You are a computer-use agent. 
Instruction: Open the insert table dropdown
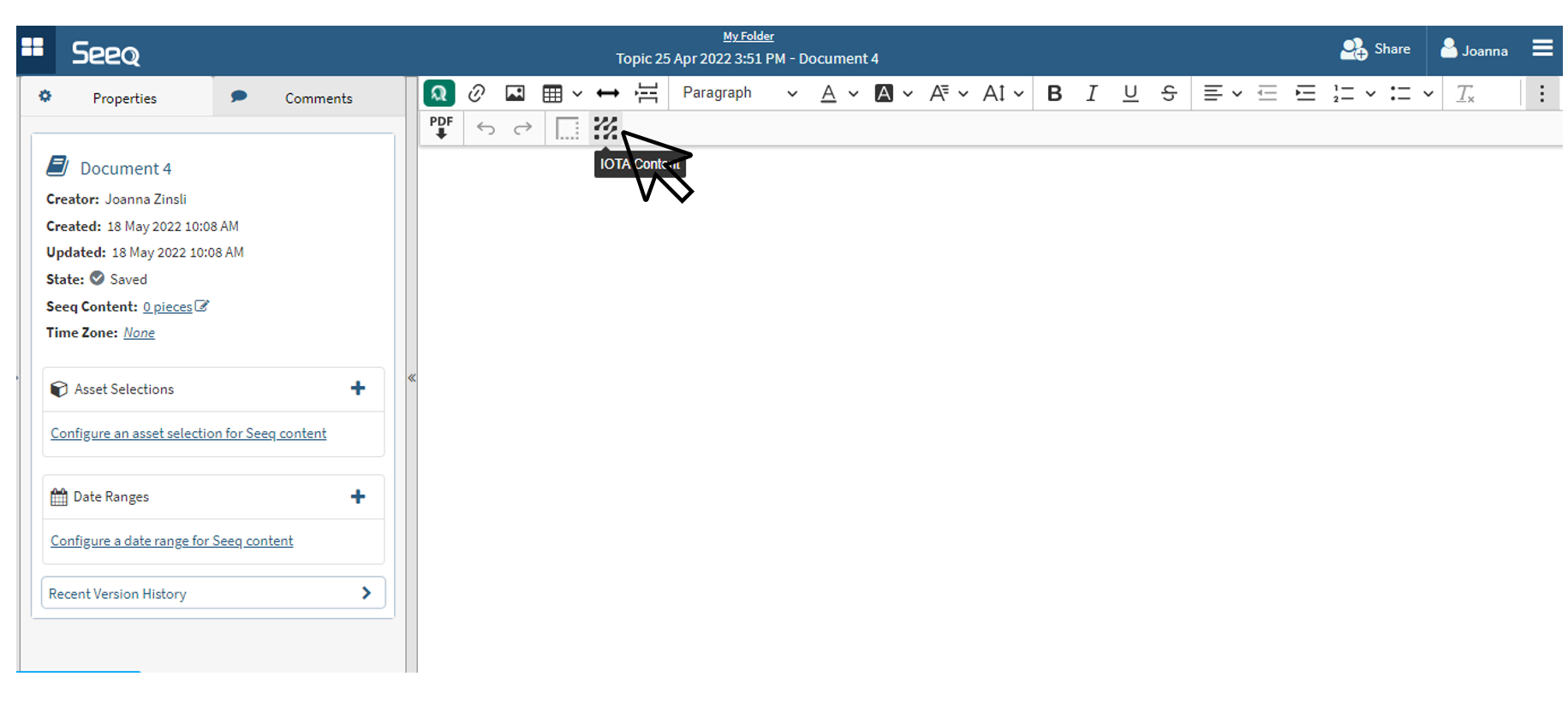click(561, 93)
